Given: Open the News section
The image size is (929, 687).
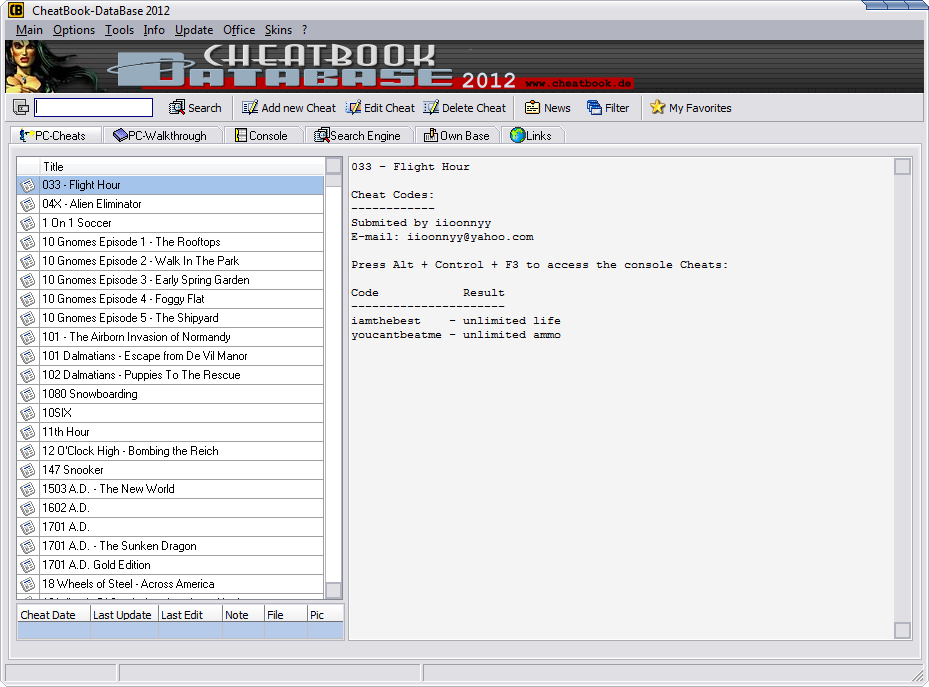Looking at the screenshot, I should pos(548,108).
